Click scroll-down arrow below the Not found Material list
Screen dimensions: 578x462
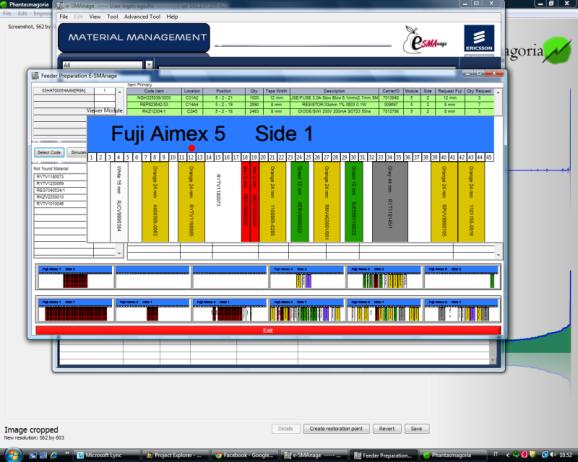tap(119, 253)
